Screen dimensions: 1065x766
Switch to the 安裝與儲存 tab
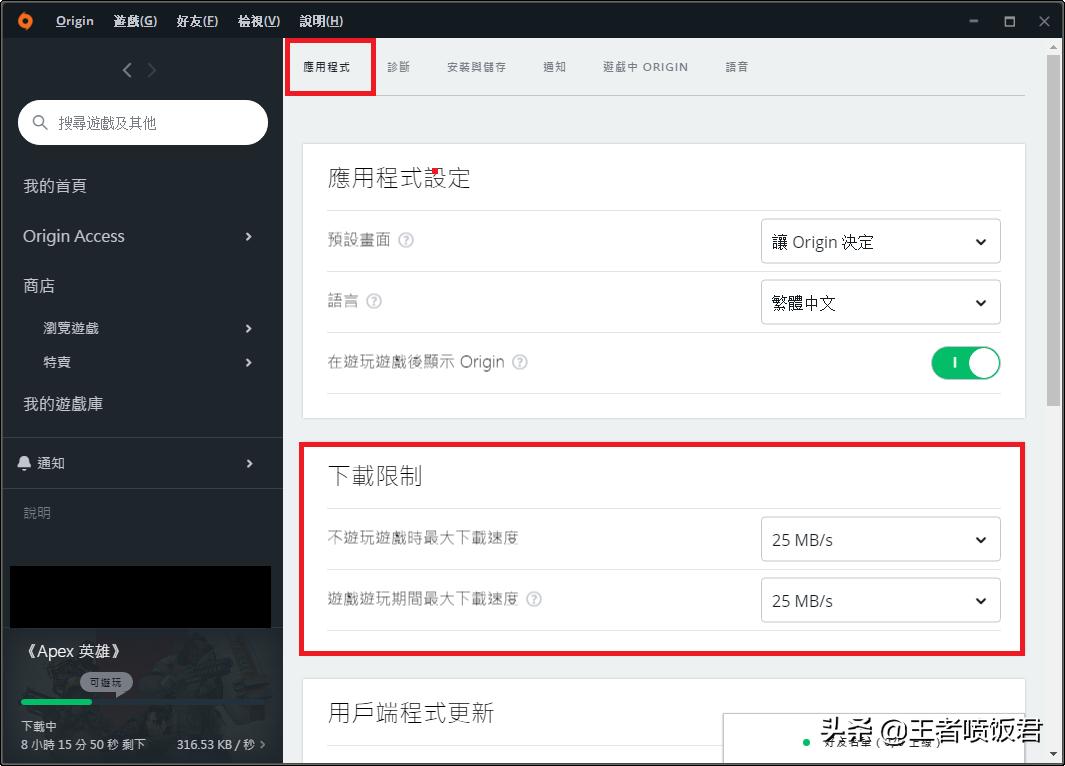[x=475, y=66]
